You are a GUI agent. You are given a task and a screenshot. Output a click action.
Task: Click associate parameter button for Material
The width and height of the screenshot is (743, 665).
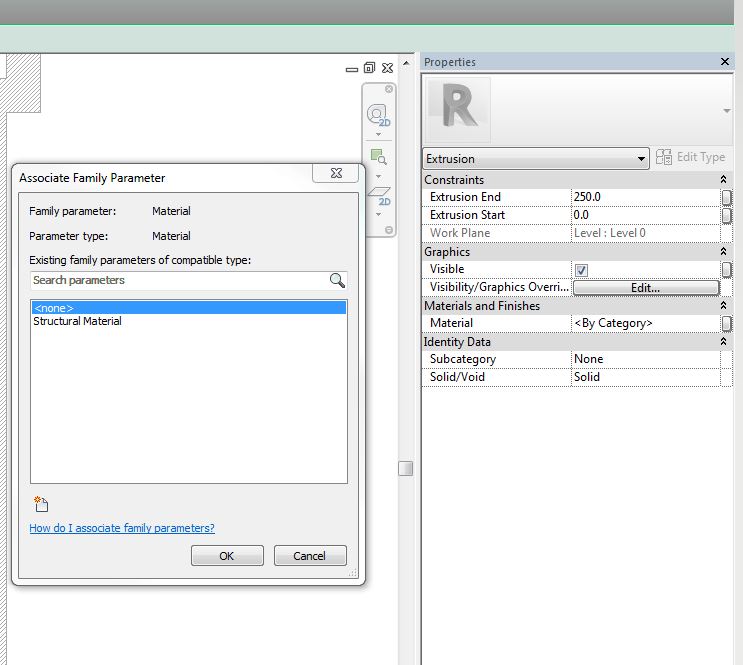click(x=726, y=323)
